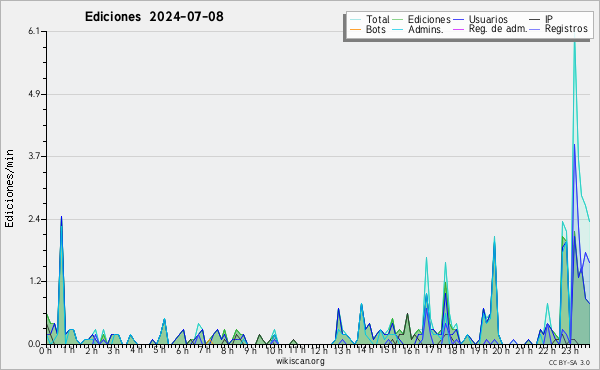Click the 12 h x-axis label
The height and width of the screenshot is (370, 600).
pyautogui.click(x=319, y=350)
